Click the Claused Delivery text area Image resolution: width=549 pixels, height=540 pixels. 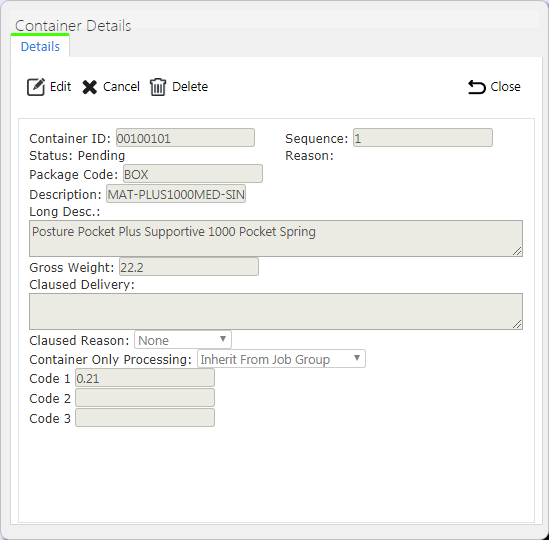(276, 311)
